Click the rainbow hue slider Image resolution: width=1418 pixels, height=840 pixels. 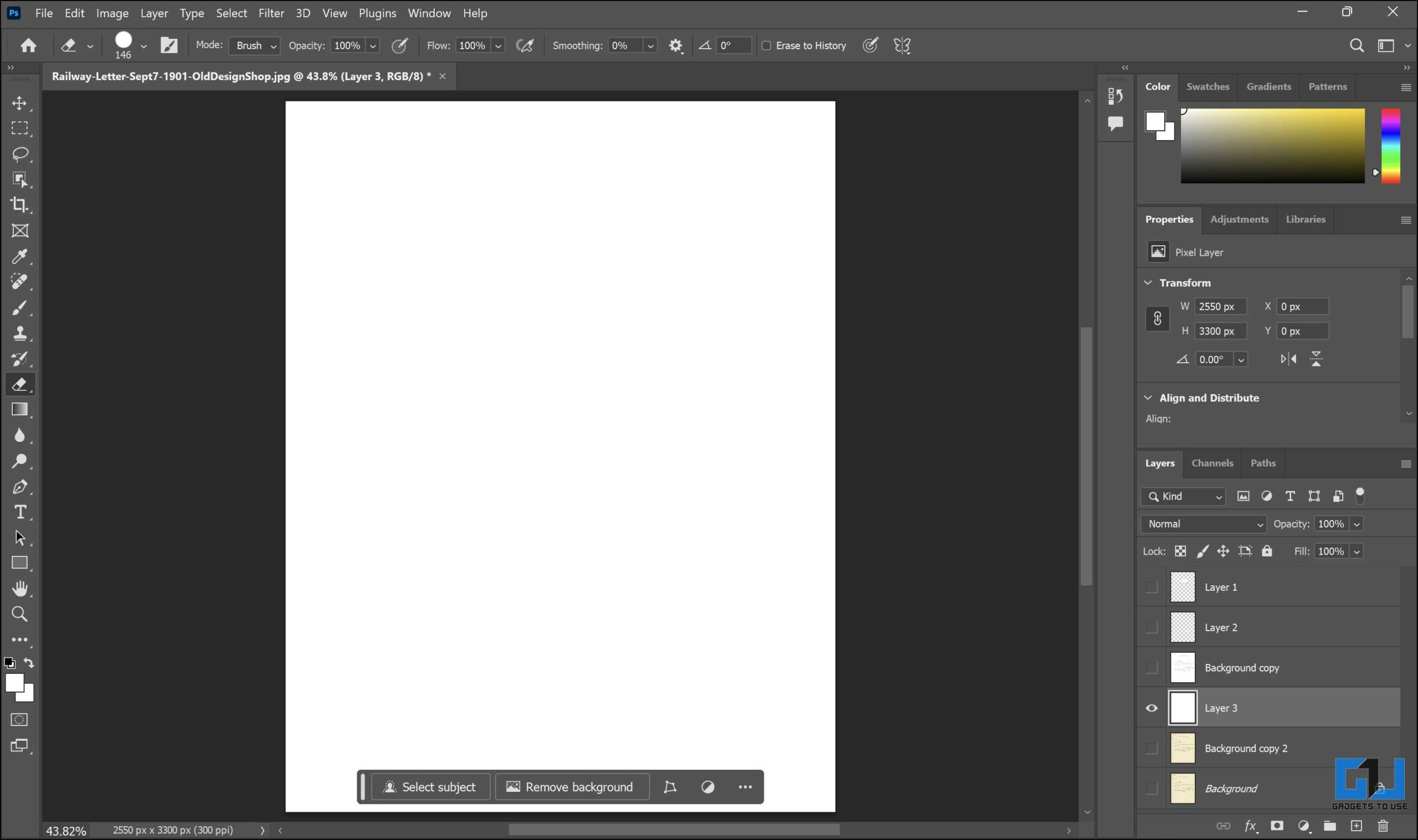pyautogui.click(x=1391, y=146)
